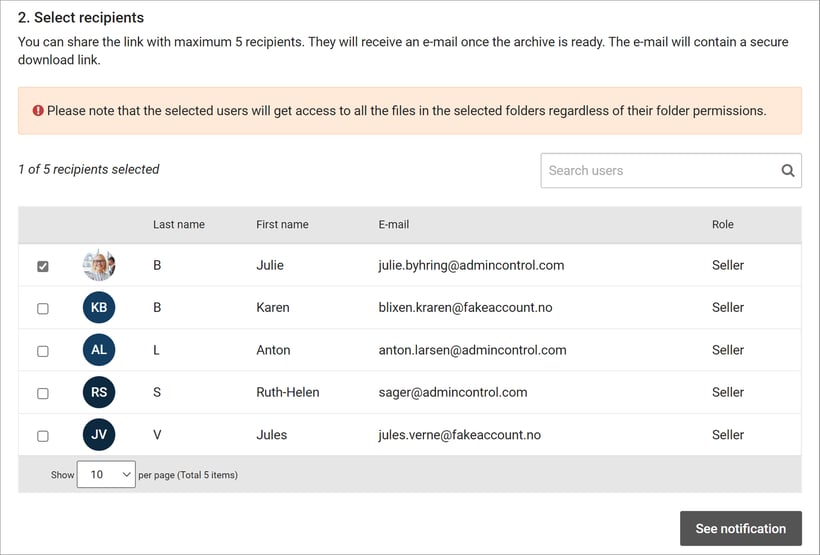Click the AL avatar icon

tap(99, 350)
